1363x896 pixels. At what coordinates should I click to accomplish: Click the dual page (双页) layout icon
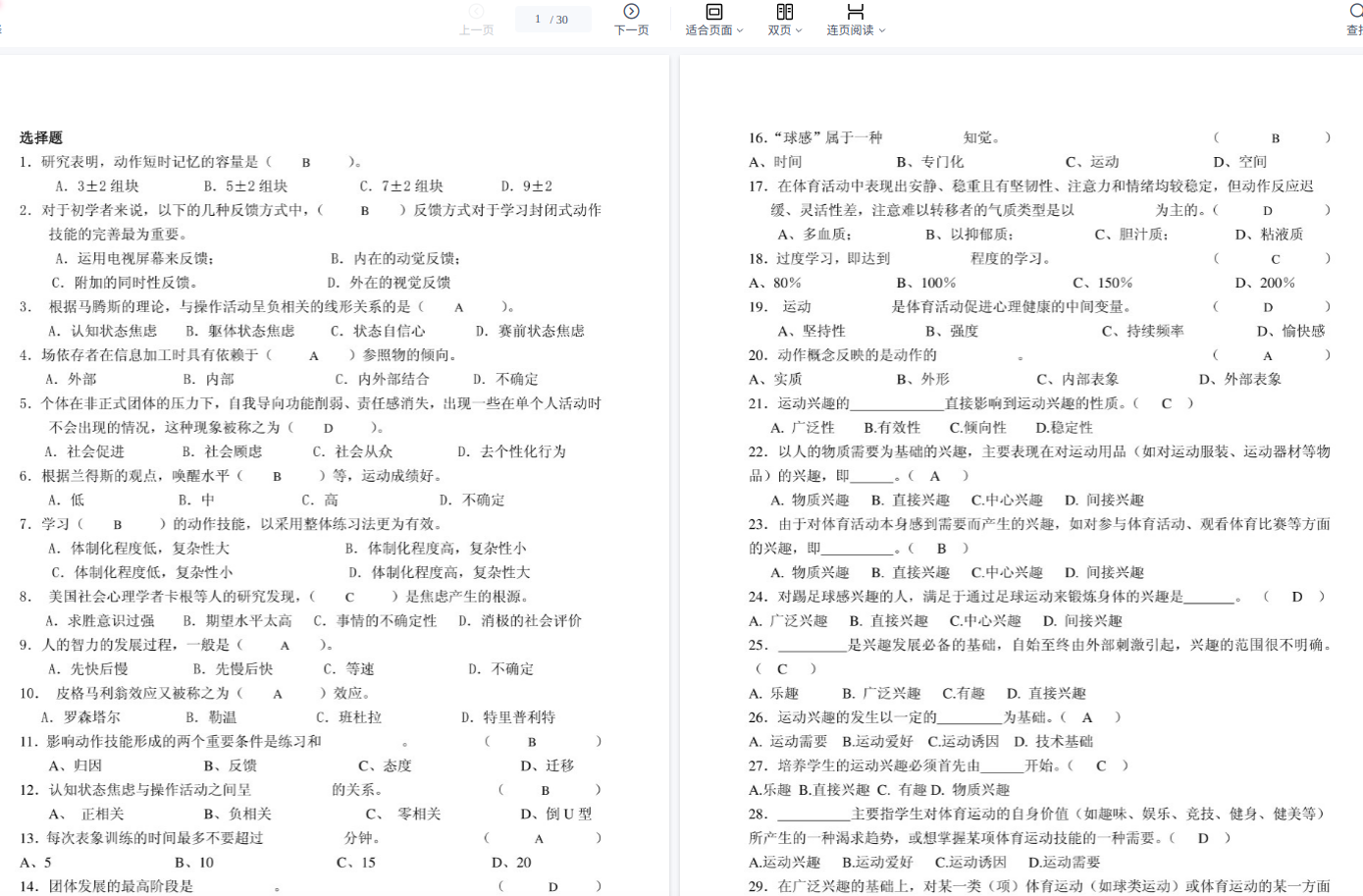(784, 12)
